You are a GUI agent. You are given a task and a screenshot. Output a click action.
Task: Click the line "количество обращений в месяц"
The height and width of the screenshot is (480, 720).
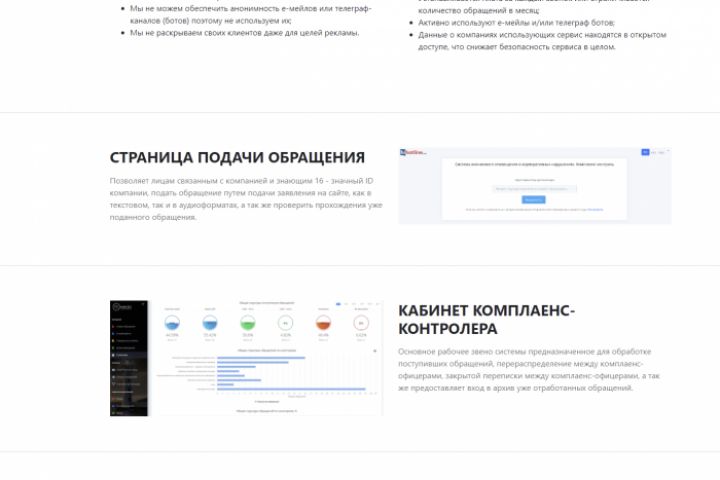tap(478, 10)
